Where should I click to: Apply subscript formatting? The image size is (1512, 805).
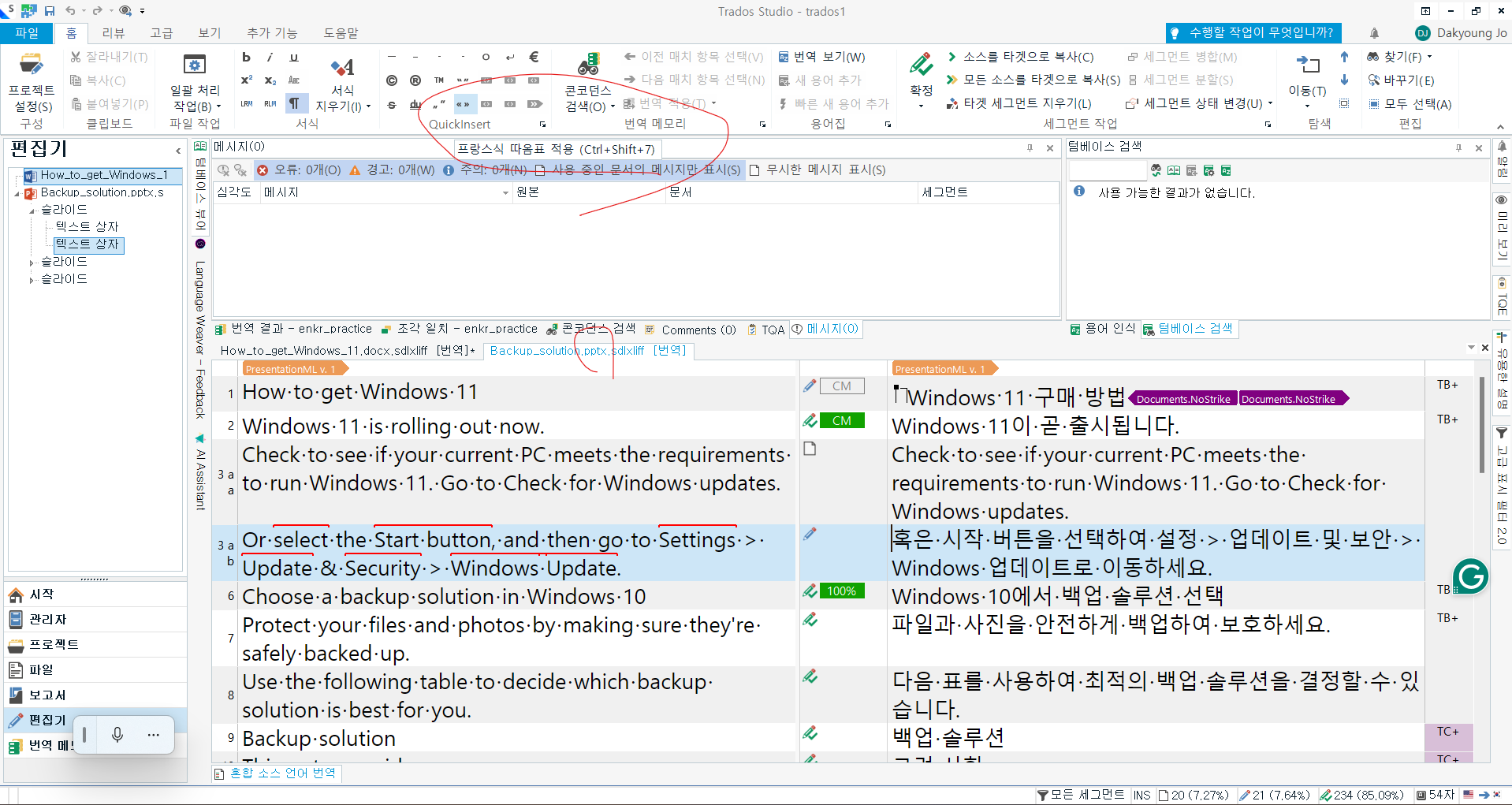coord(270,80)
